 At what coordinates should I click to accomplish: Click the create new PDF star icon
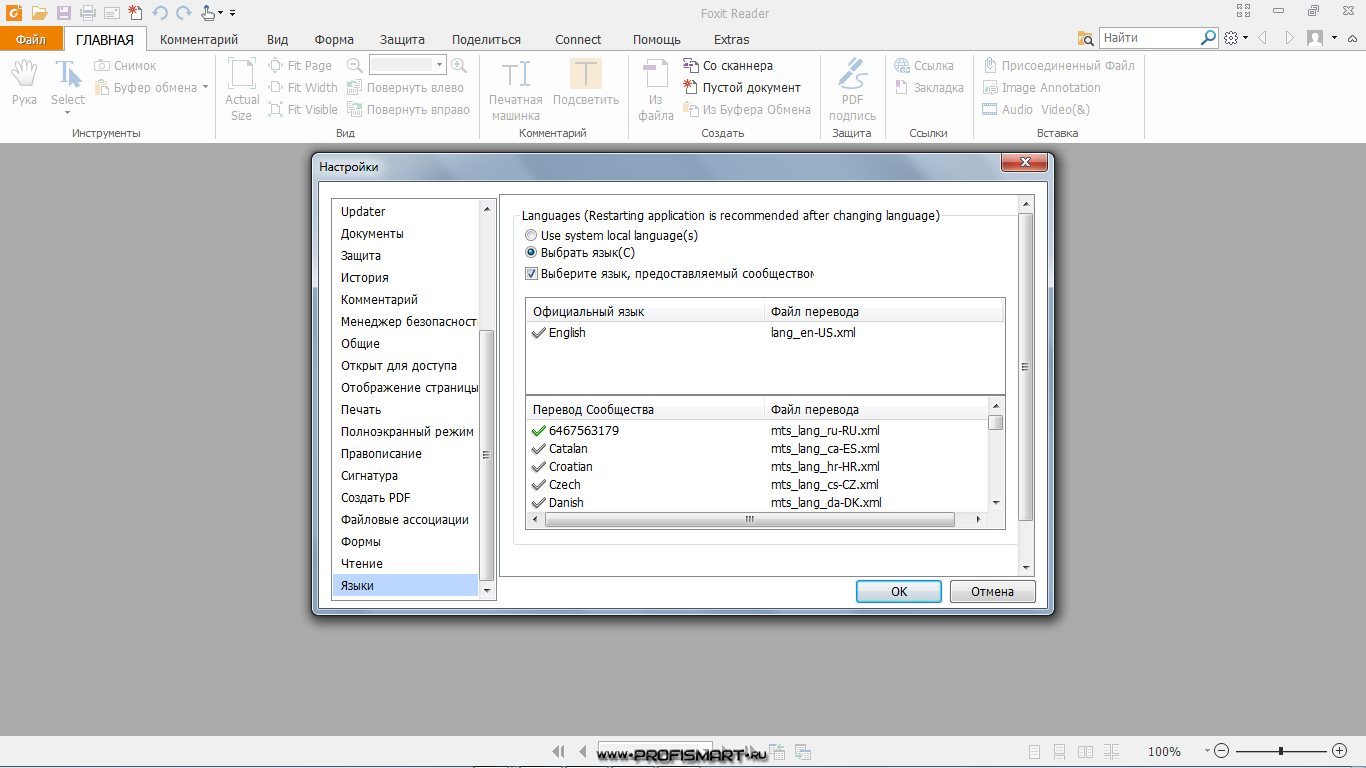coord(135,13)
